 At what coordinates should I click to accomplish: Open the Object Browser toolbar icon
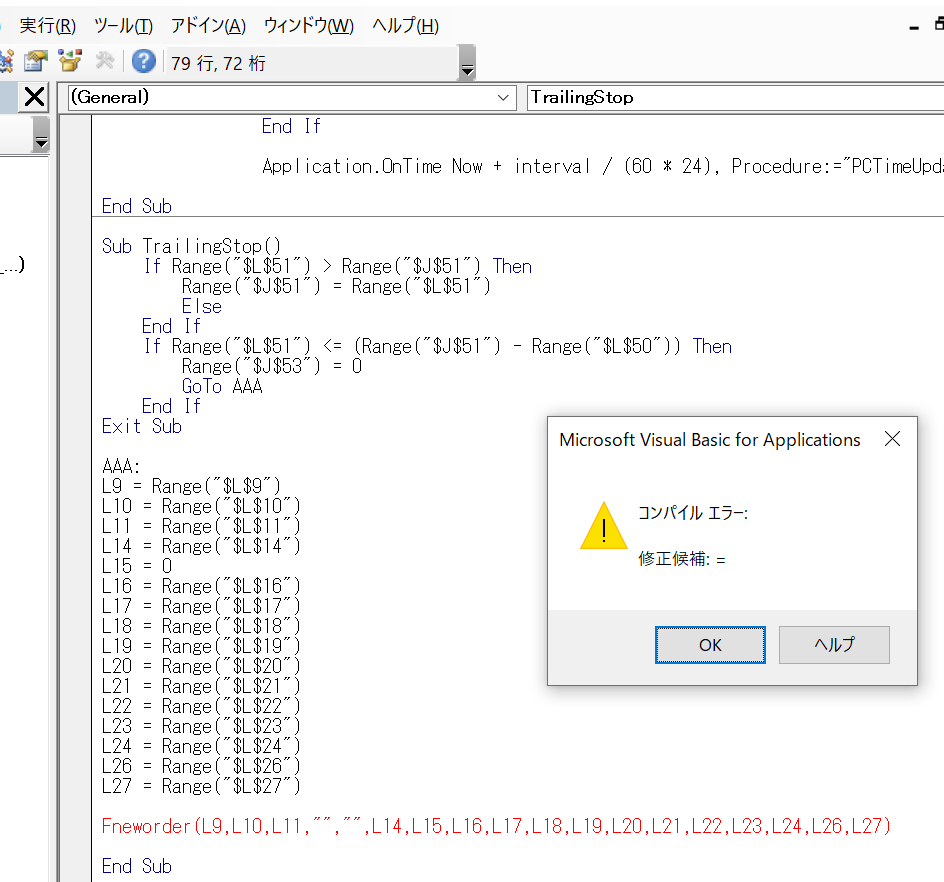click(x=69, y=62)
